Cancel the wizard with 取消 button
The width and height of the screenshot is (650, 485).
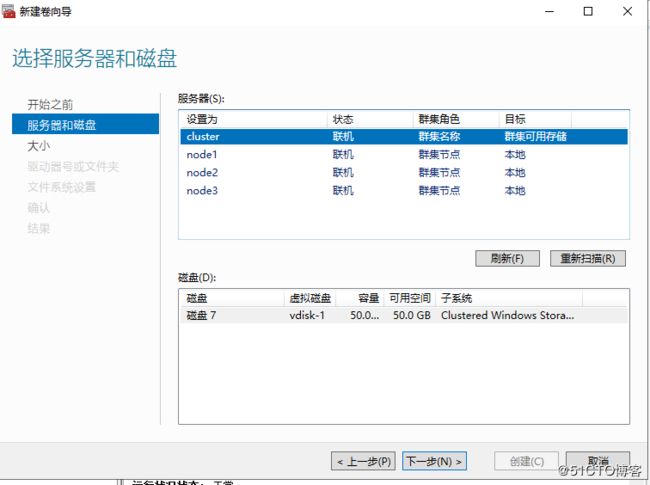(x=598, y=461)
